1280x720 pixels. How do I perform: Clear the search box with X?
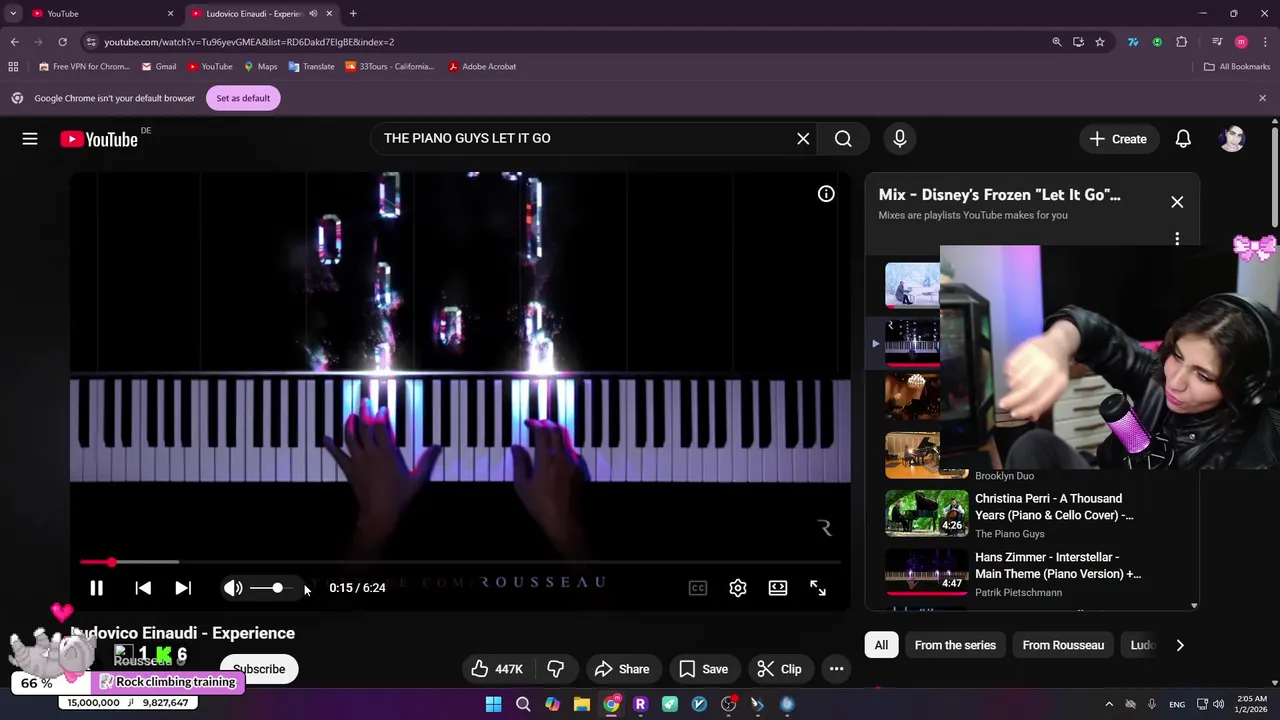click(803, 139)
